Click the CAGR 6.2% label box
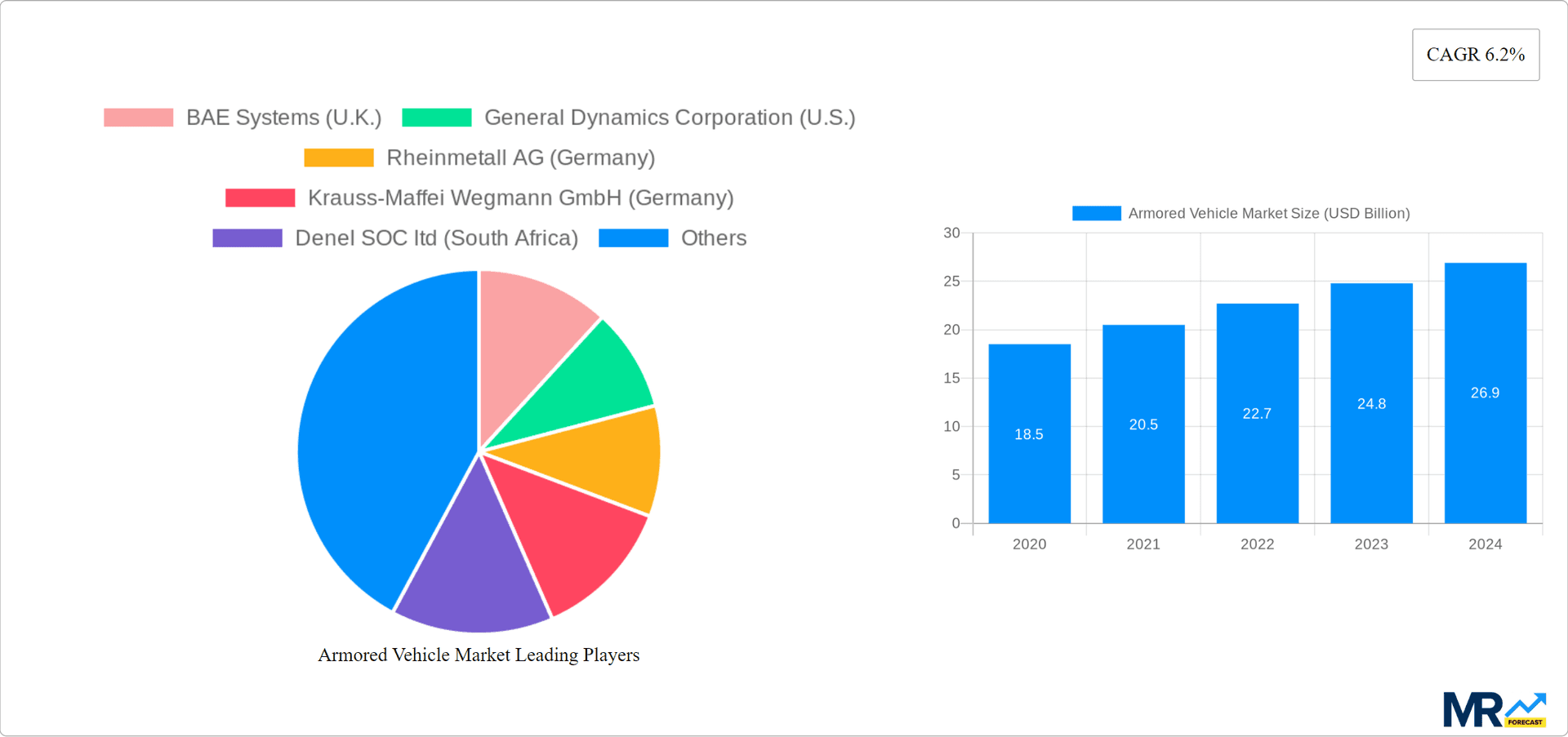 pos(1475,55)
